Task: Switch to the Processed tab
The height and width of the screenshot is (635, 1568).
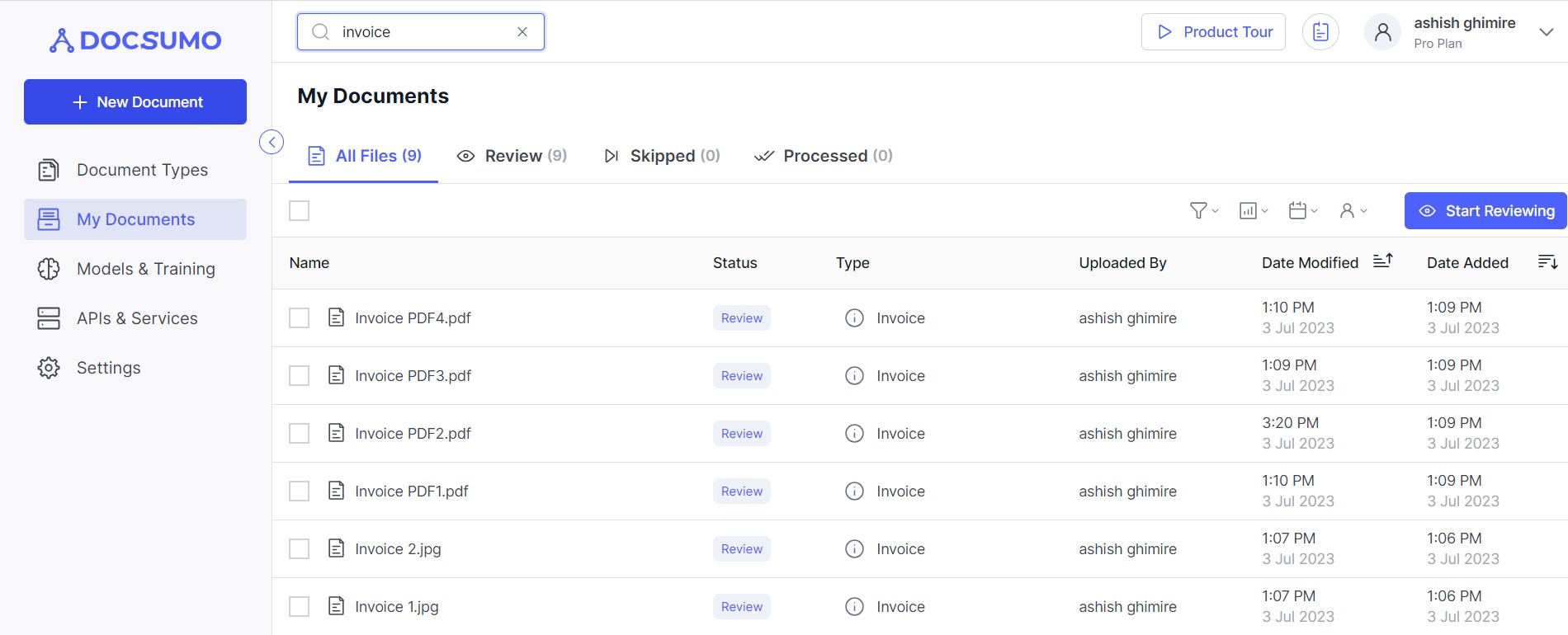Action: [824, 156]
